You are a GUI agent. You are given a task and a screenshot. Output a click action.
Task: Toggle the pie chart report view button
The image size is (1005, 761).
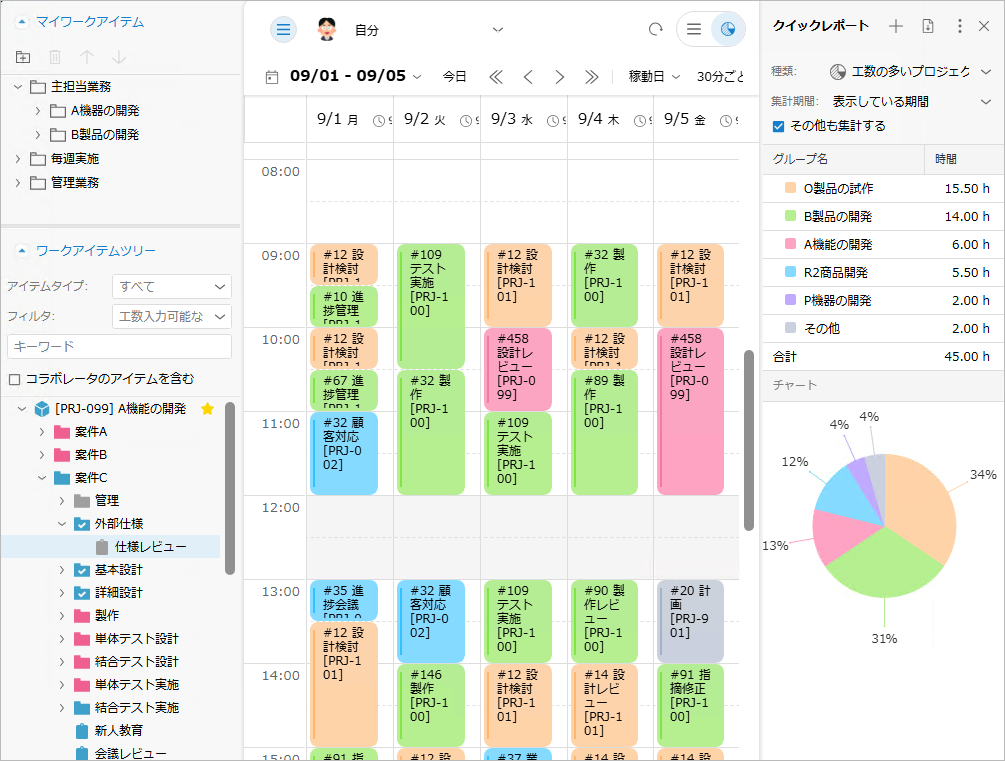pos(728,30)
